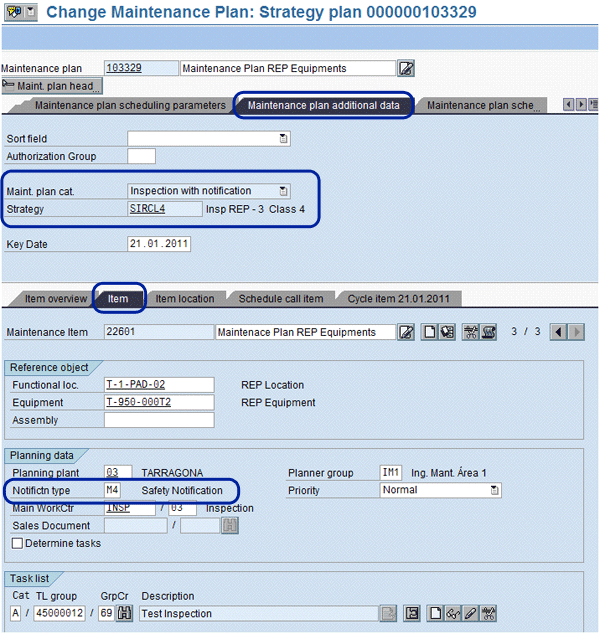Click the SIRCL4 strategy link
The image size is (600, 634).
[x=147, y=209]
